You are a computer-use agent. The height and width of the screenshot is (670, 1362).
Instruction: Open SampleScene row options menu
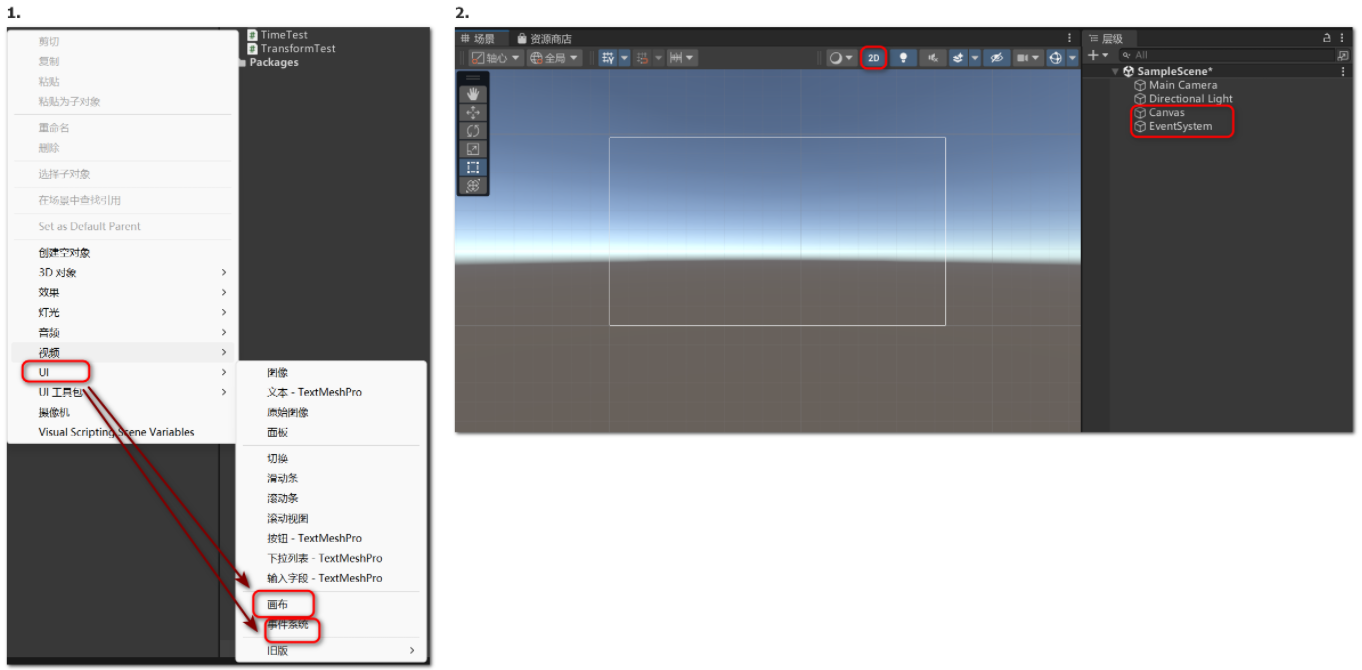coord(1343,71)
